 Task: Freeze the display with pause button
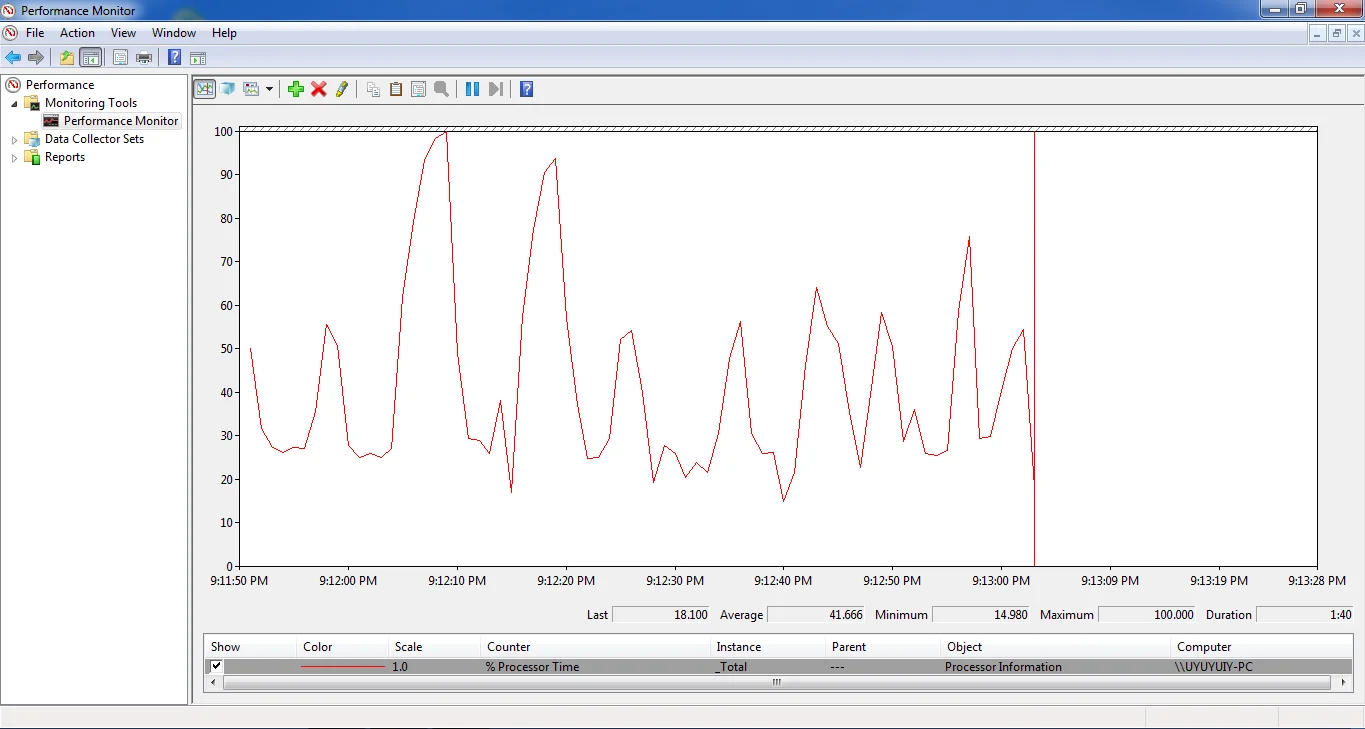(x=472, y=89)
